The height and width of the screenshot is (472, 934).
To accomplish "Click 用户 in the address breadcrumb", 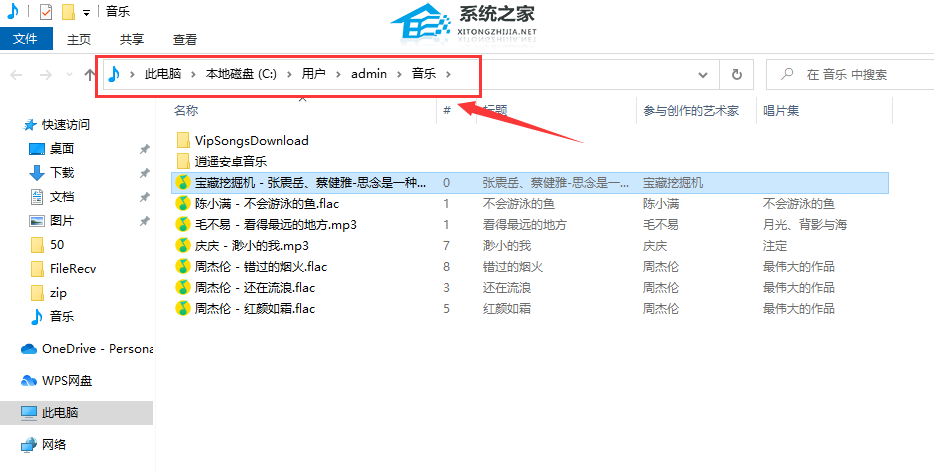I will [x=313, y=74].
